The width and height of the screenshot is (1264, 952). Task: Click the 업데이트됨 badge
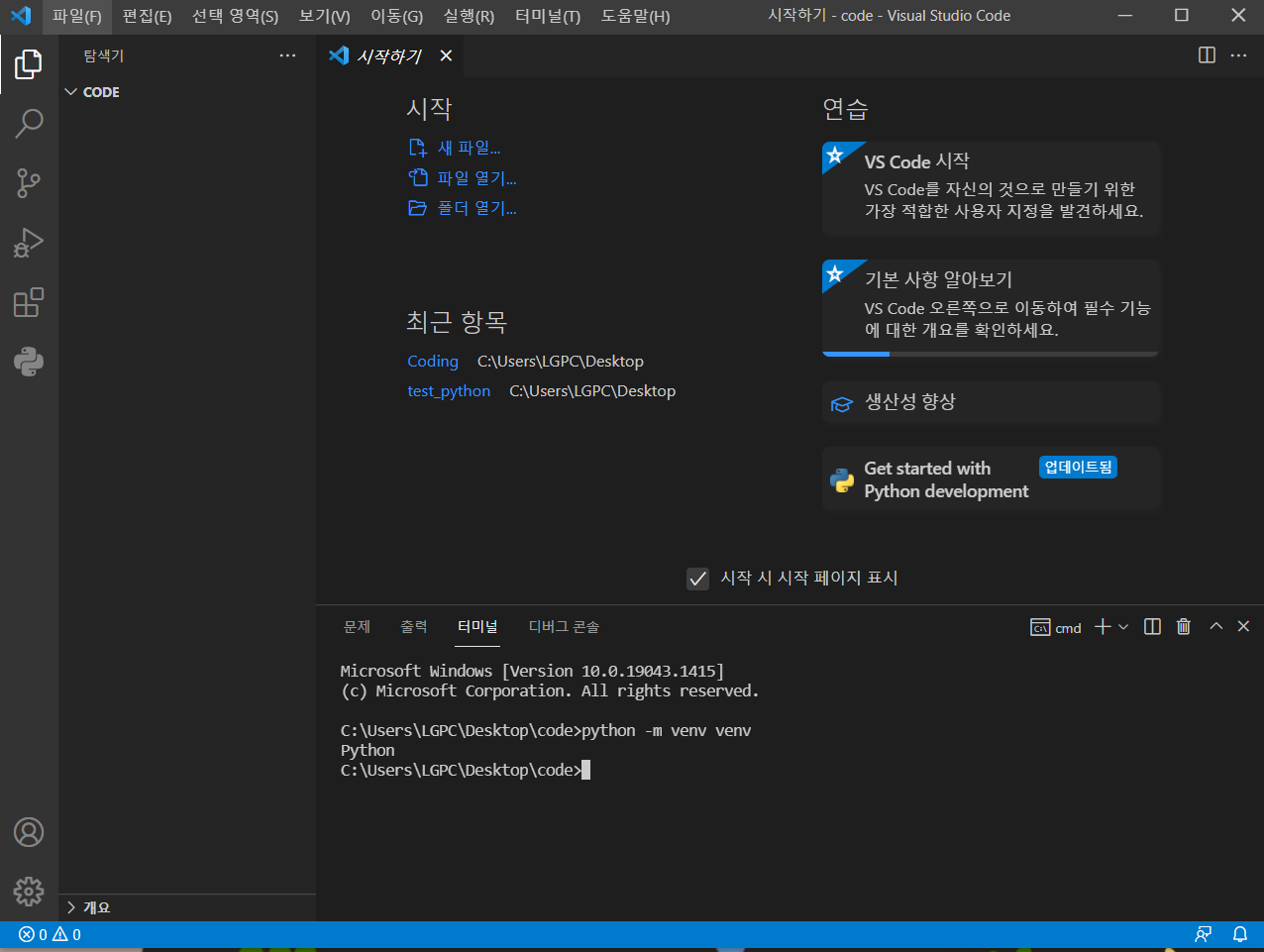click(1078, 467)
